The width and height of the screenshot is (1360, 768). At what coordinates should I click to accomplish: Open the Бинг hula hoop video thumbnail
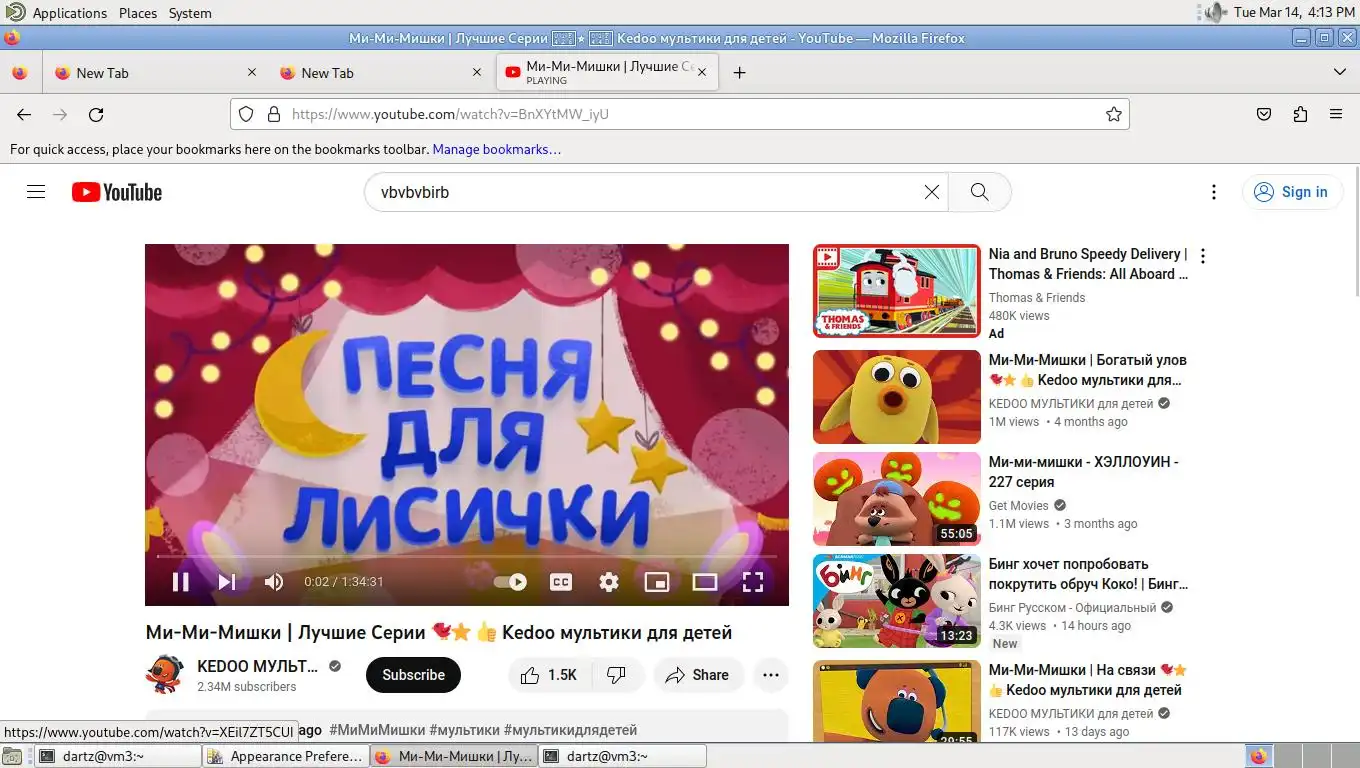pos(897,601)
